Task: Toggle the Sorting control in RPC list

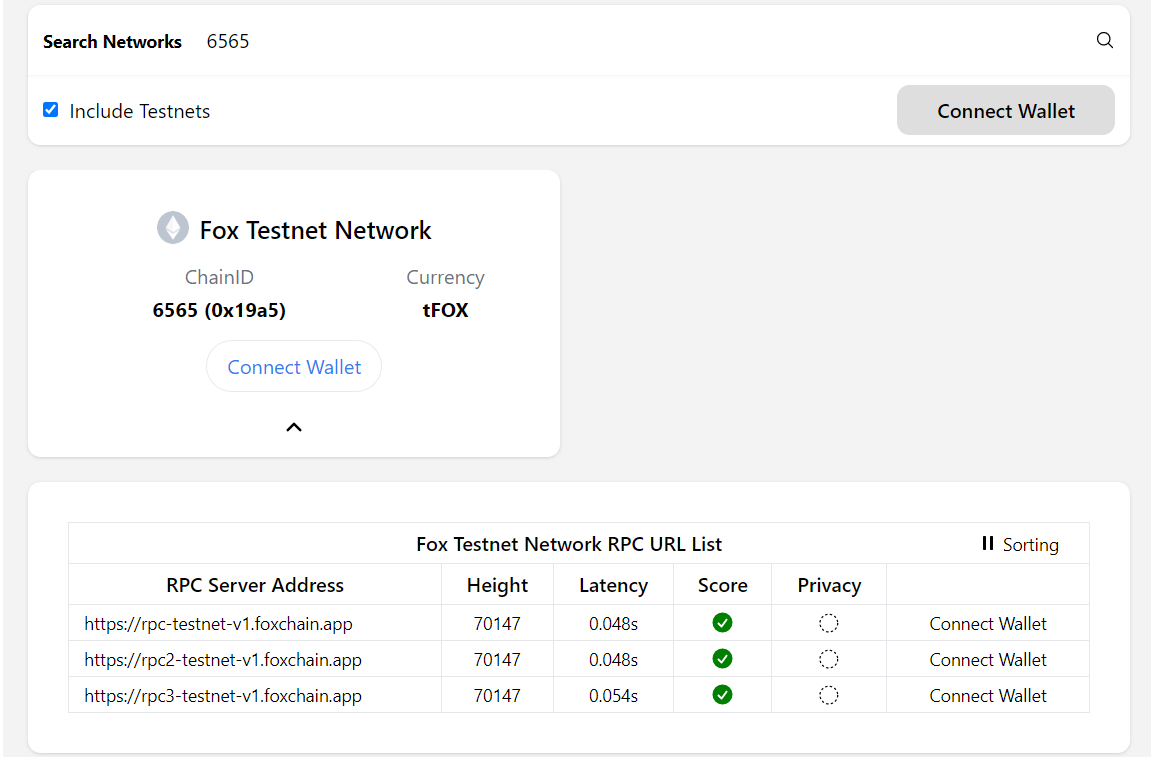Action: pos(1020,544)
